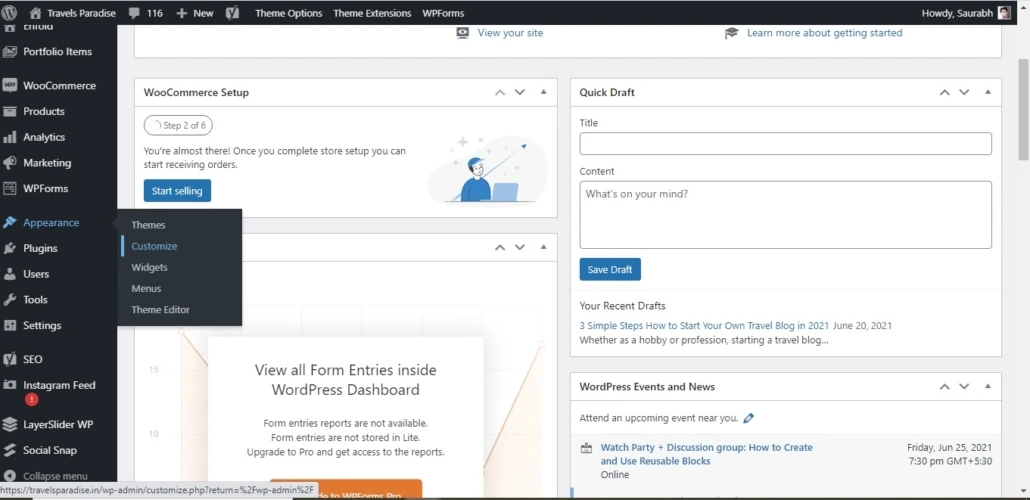Viewport: 1030px width, 500px height.
Task: Click the LayerSlider WP layers icon
Action: click(x=9, y=424)
